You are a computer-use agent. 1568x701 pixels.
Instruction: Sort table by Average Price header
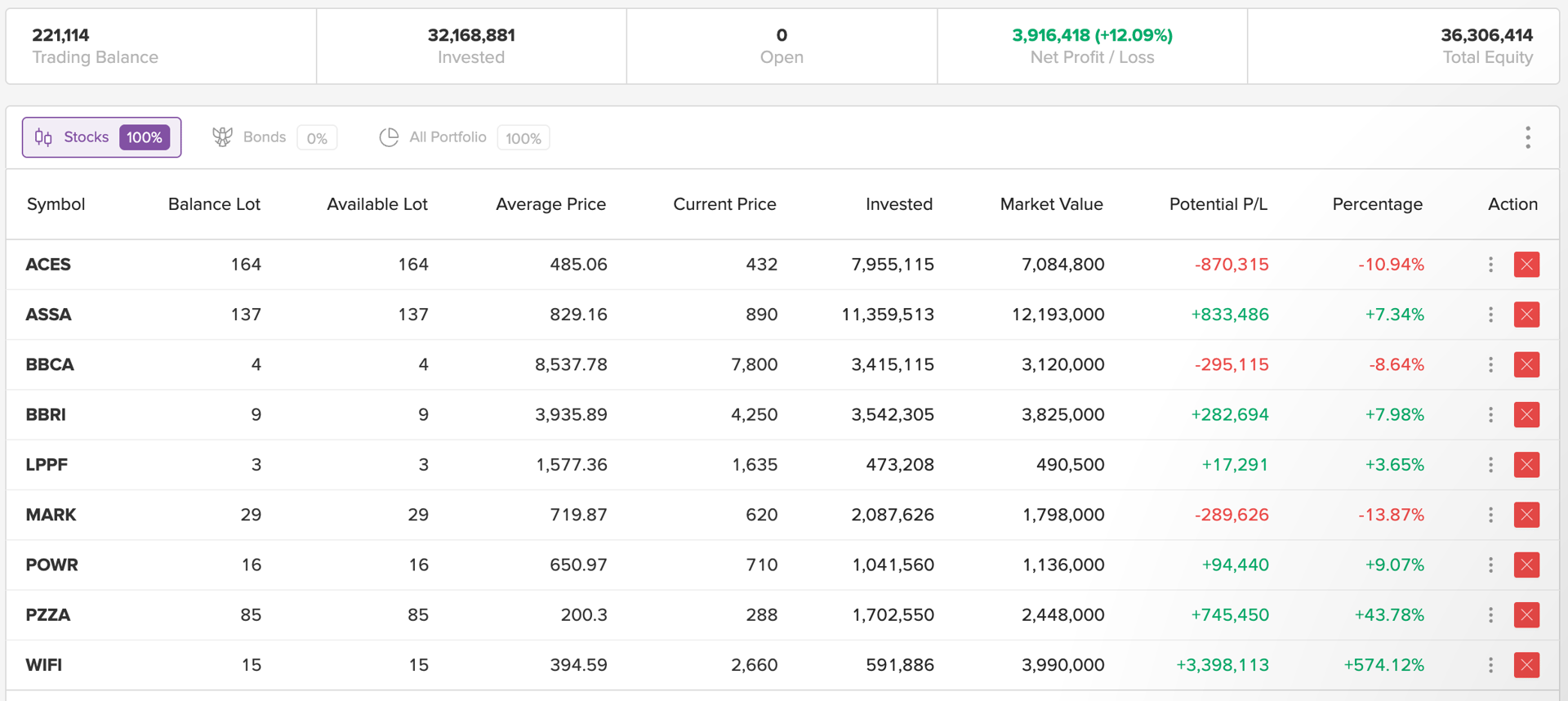coord(551,204)
